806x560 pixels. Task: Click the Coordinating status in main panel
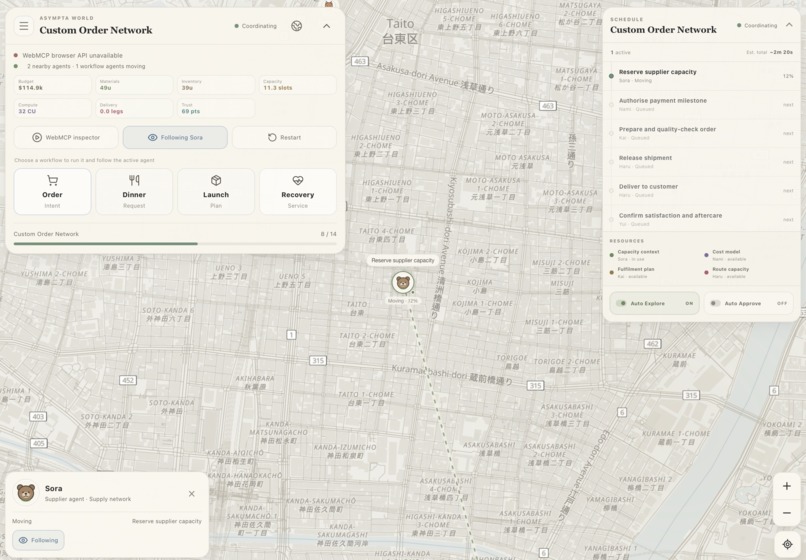point(255,26)
